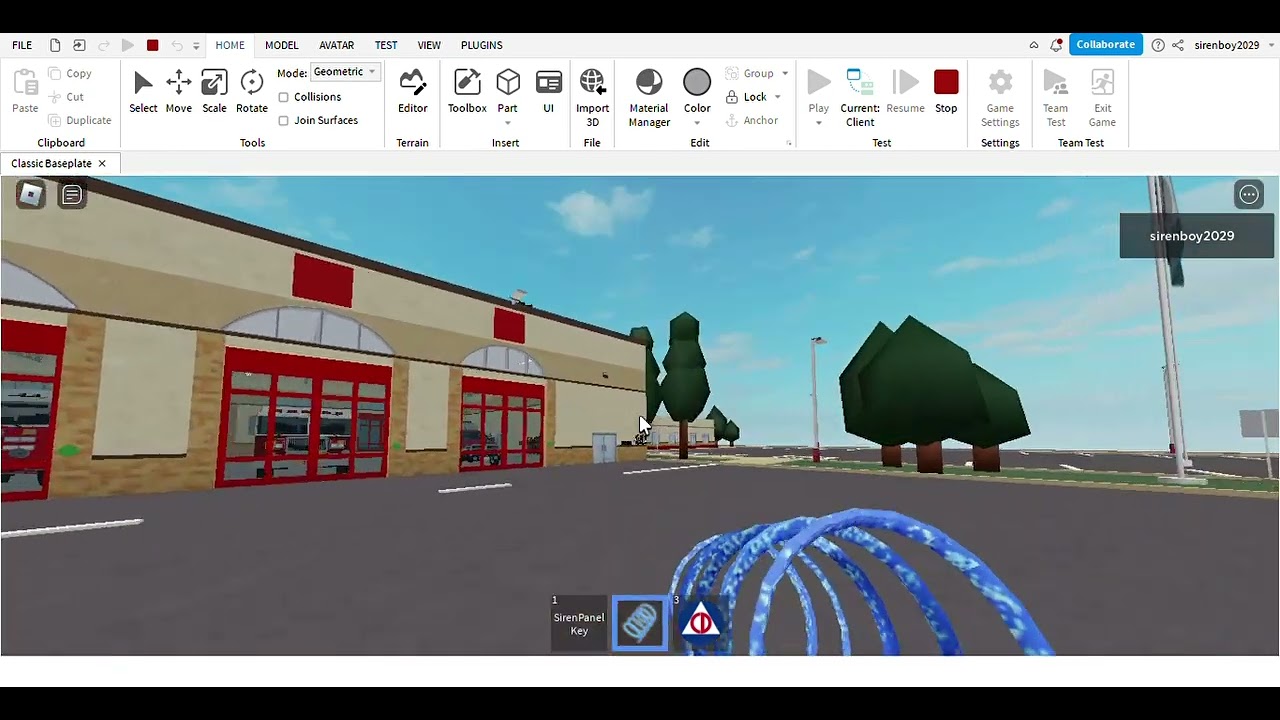The image size is (1280, 720).
Task: Select the Classic Baseplate document tab
Action: click(x=52, y=164)
